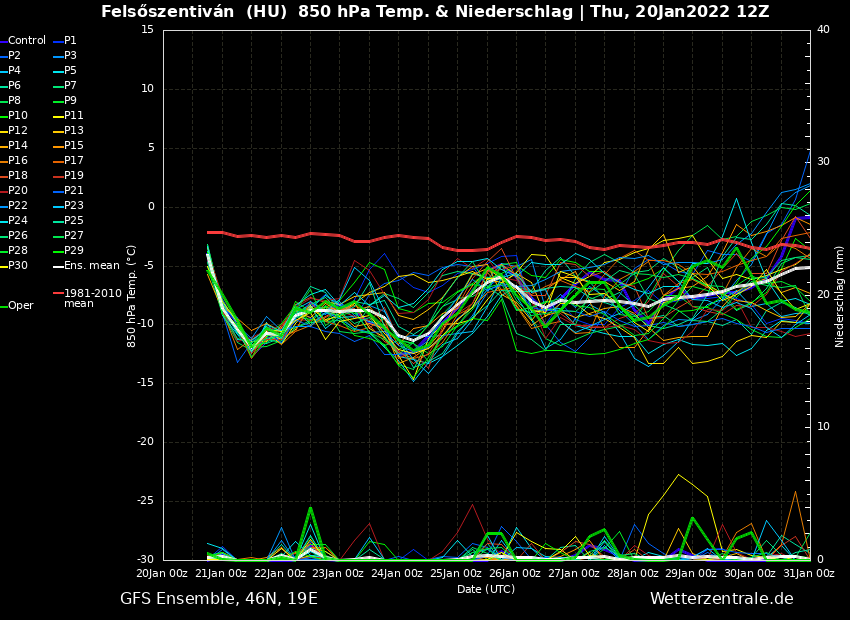Click the 31Jan 00z date tick label

coord(809,573)
